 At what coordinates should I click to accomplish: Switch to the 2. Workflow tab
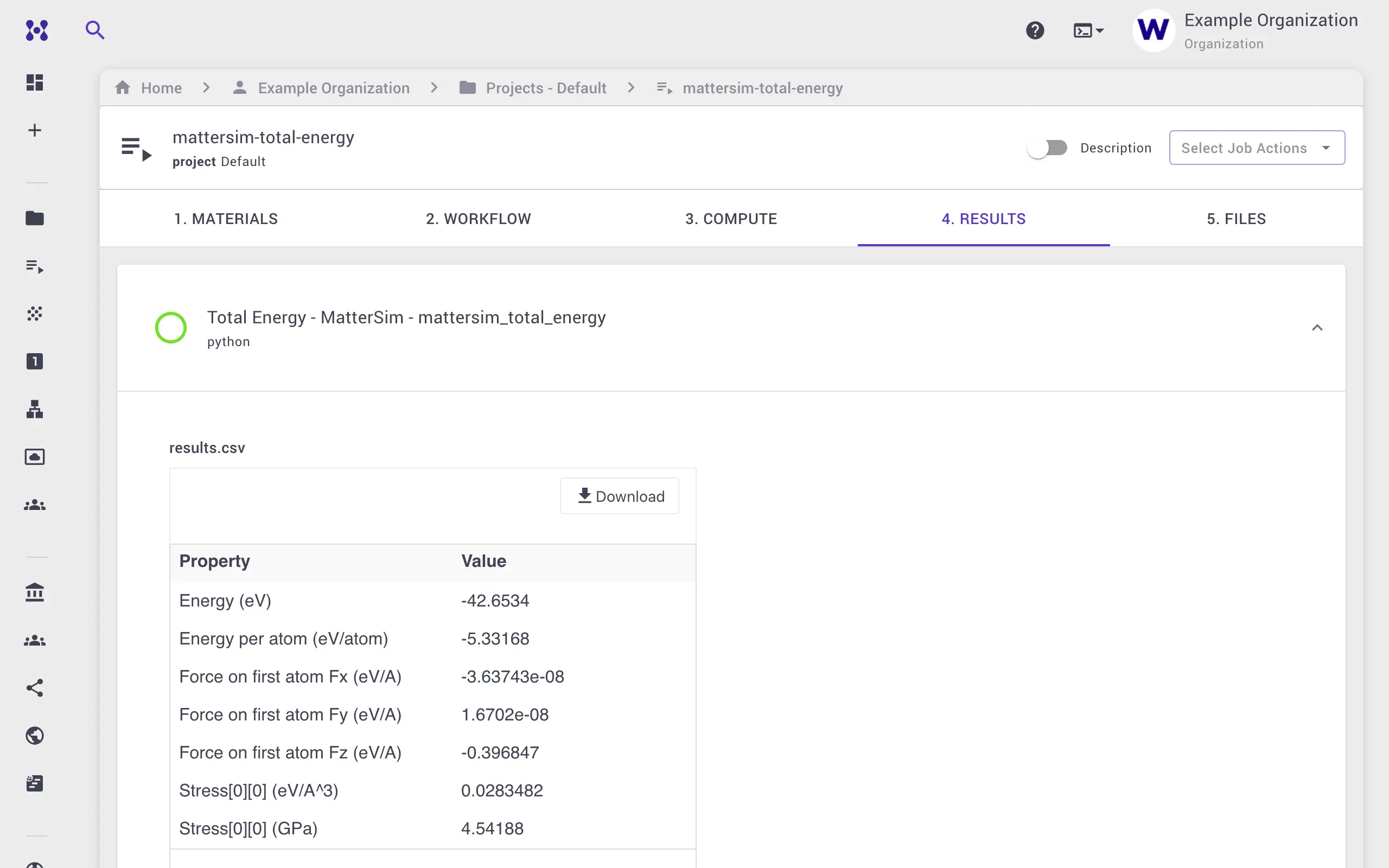[x=479, y=219]
